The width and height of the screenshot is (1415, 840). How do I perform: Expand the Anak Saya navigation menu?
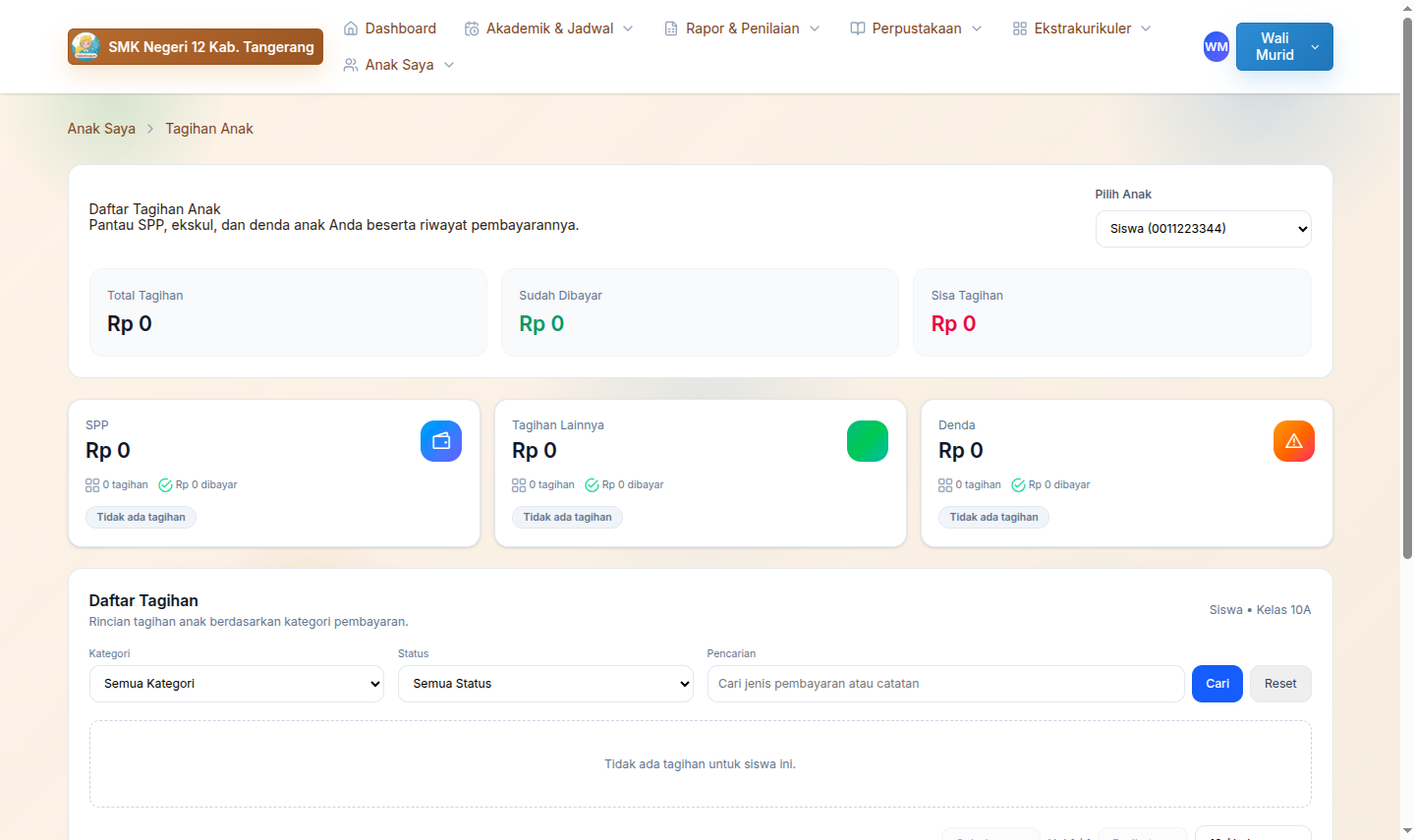tap(399, 65)
